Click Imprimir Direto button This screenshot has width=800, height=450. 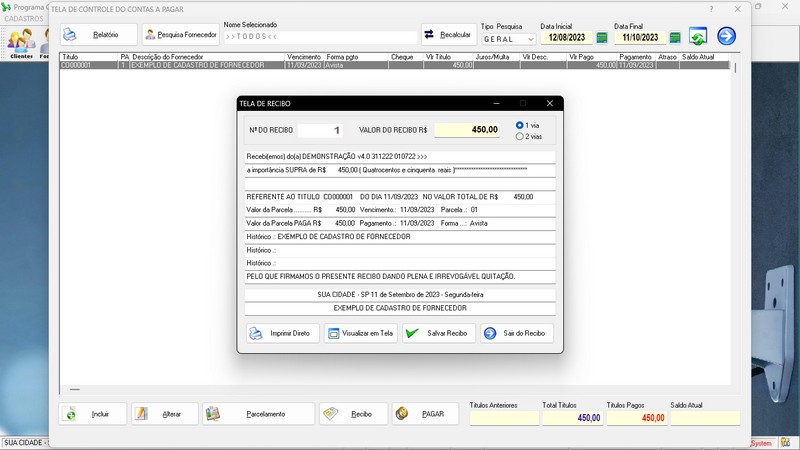[x=283, y=333]
